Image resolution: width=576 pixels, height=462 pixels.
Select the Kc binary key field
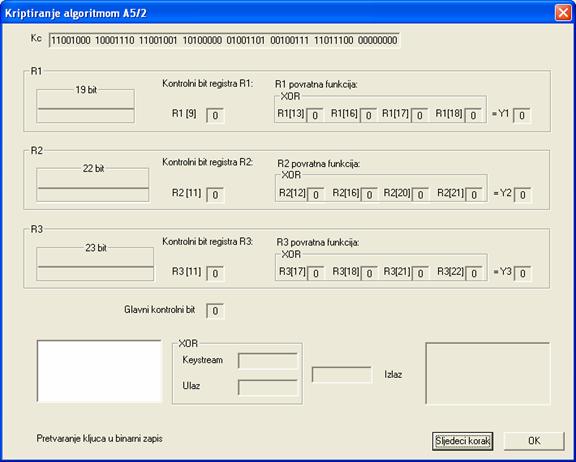click(224, 40)
